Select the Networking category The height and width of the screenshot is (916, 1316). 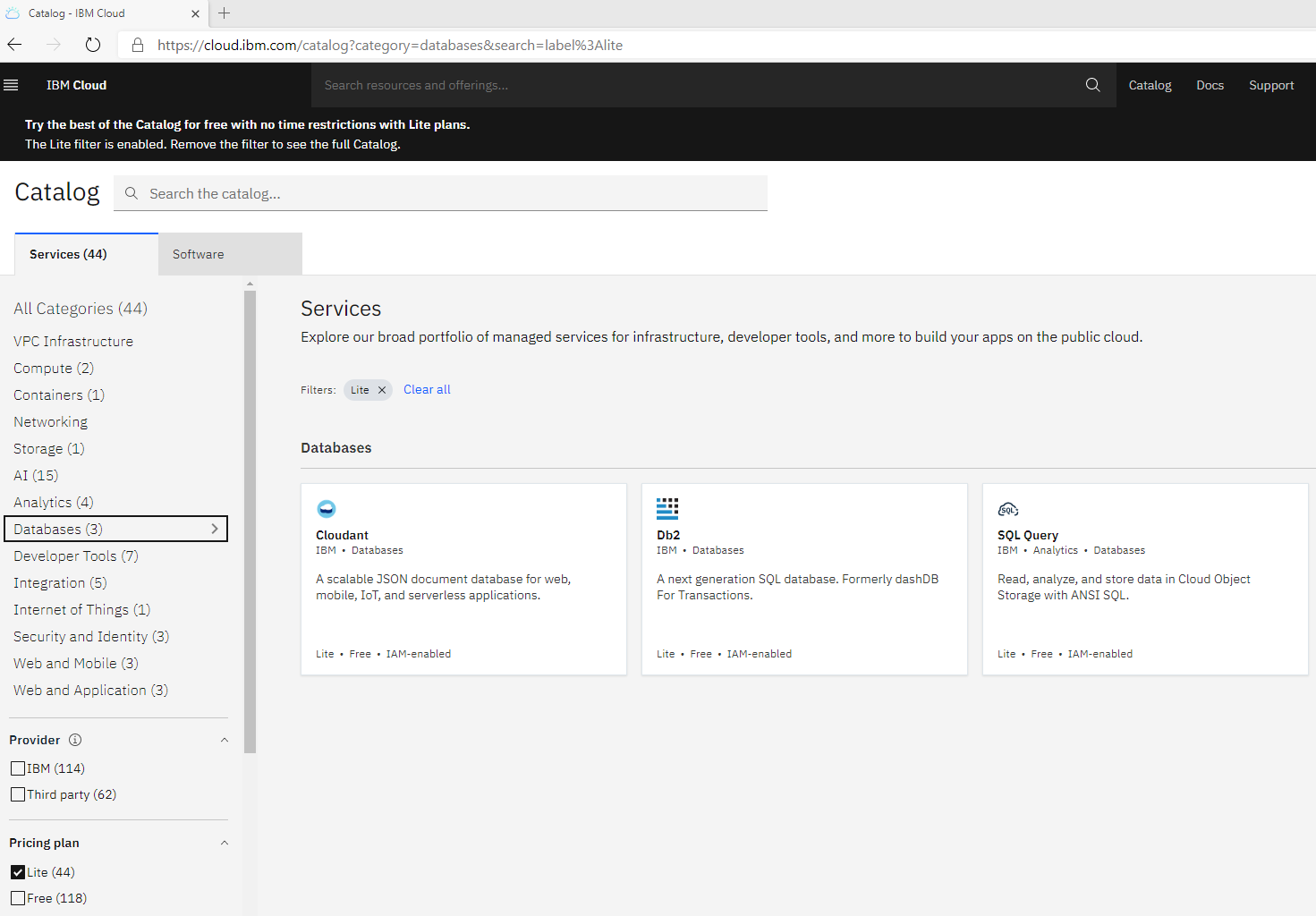pos(51,422)
